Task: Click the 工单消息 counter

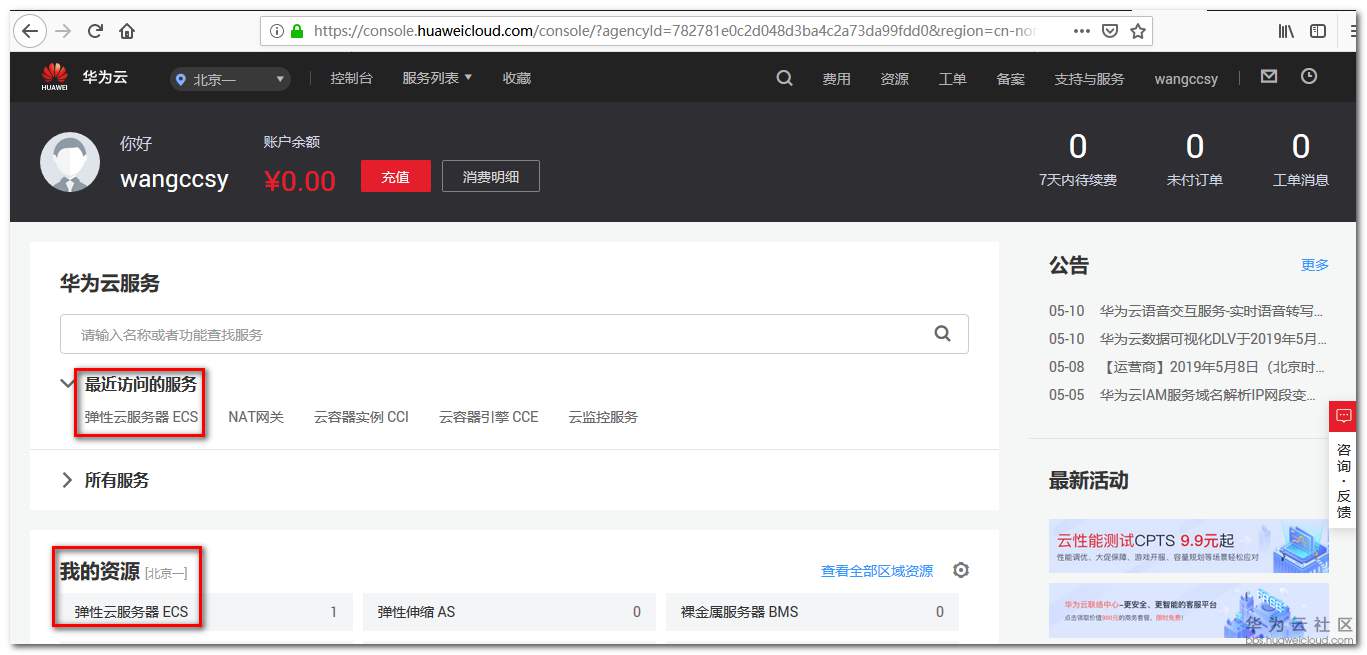Action: [1301, 161]
